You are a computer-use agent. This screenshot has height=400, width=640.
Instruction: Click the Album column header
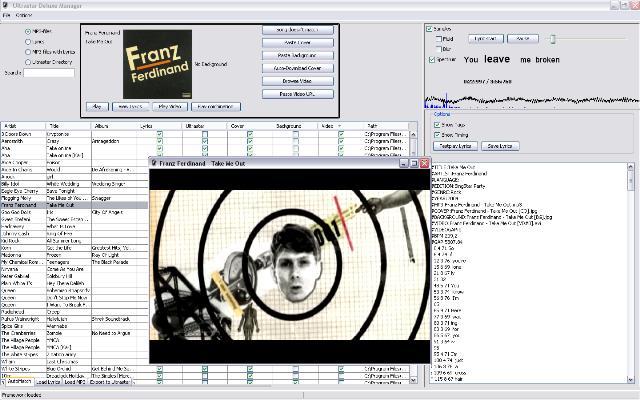(114, 126)
